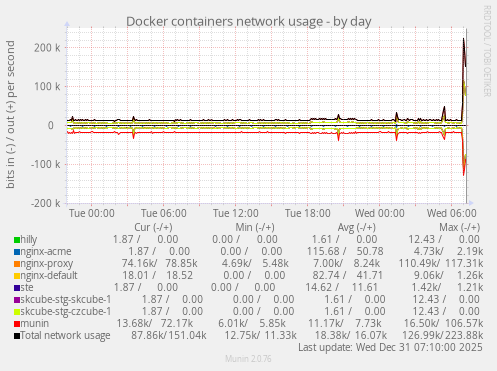Click nginx-default average value 82.74 / 41.71
The width and height of the screenshot is (497, 371).
click(348, 275)
